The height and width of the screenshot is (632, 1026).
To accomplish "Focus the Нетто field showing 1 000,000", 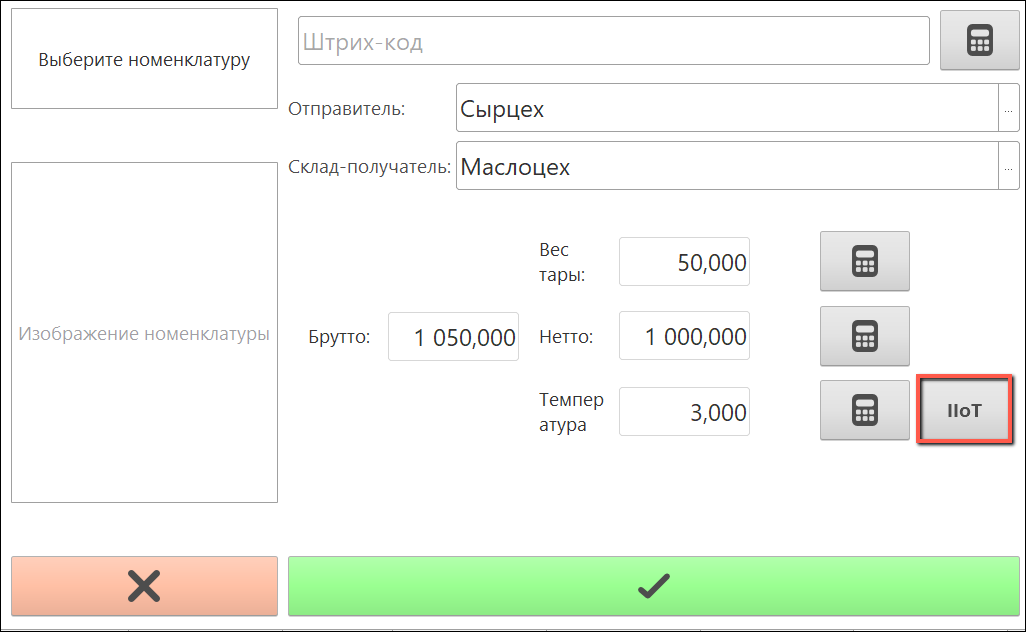I will (684, 337).
